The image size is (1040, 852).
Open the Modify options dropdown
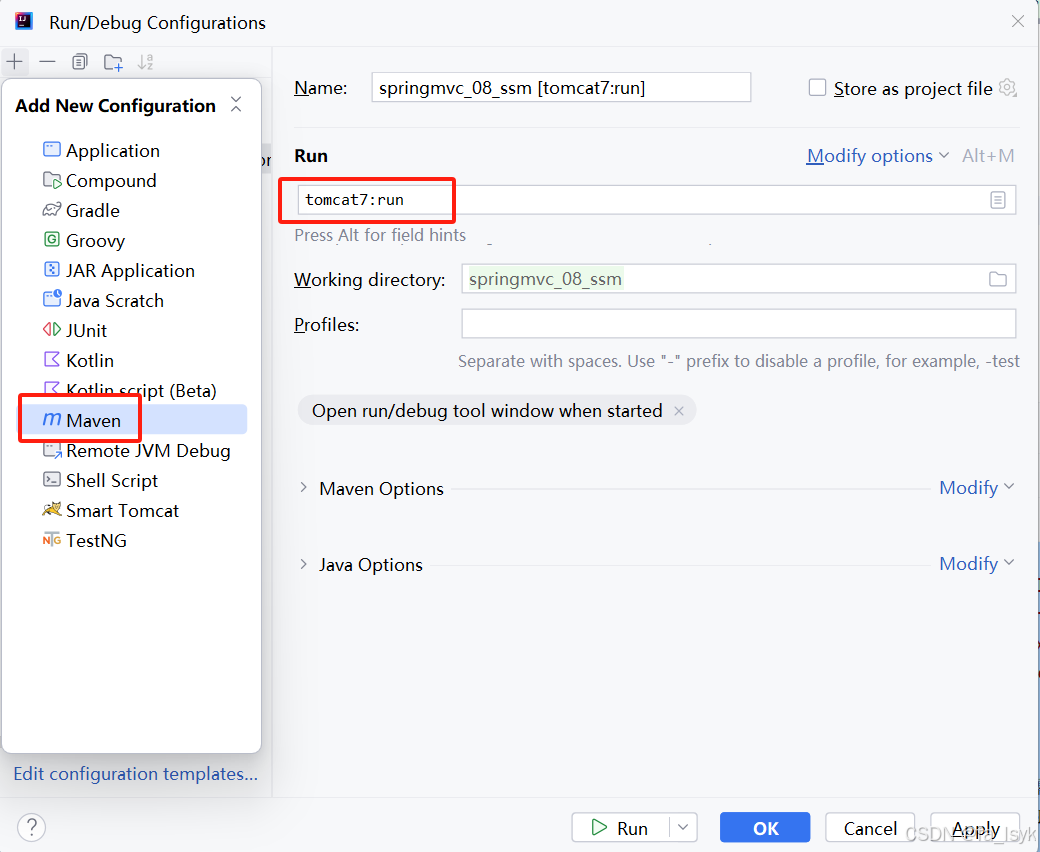[878, 156]
